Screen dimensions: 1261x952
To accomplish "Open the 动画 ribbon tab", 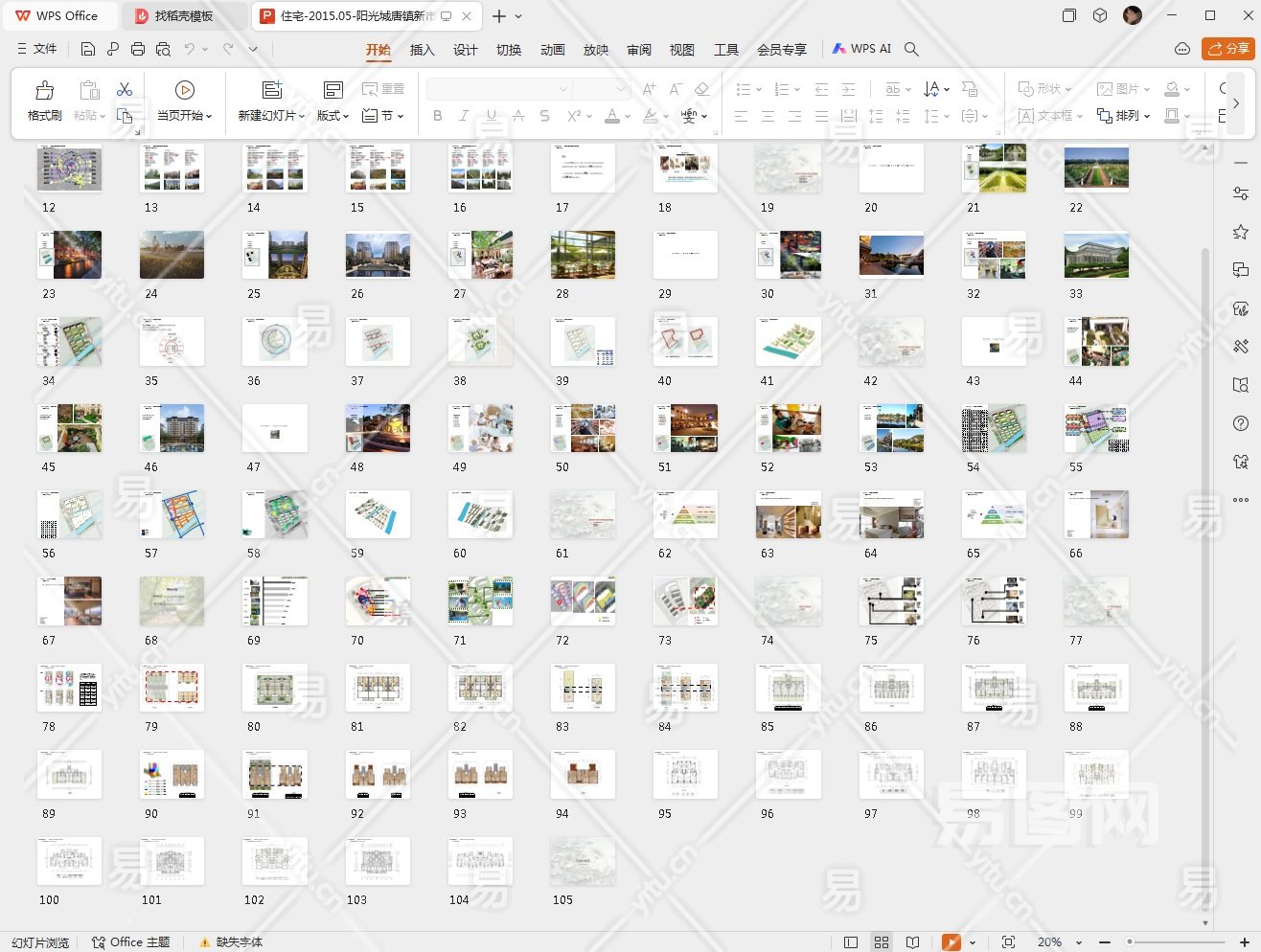I will coord(552,50).
